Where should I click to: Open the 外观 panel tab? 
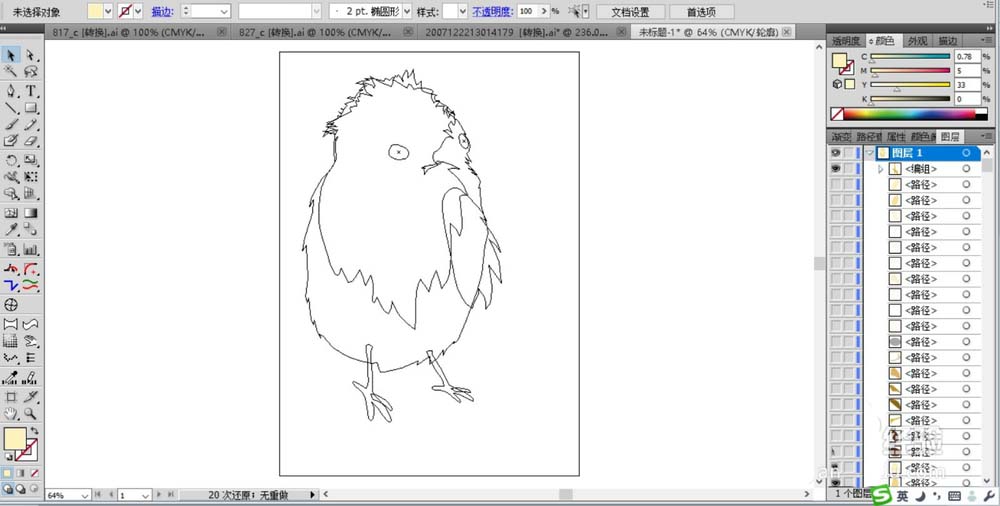pos(918,41)
